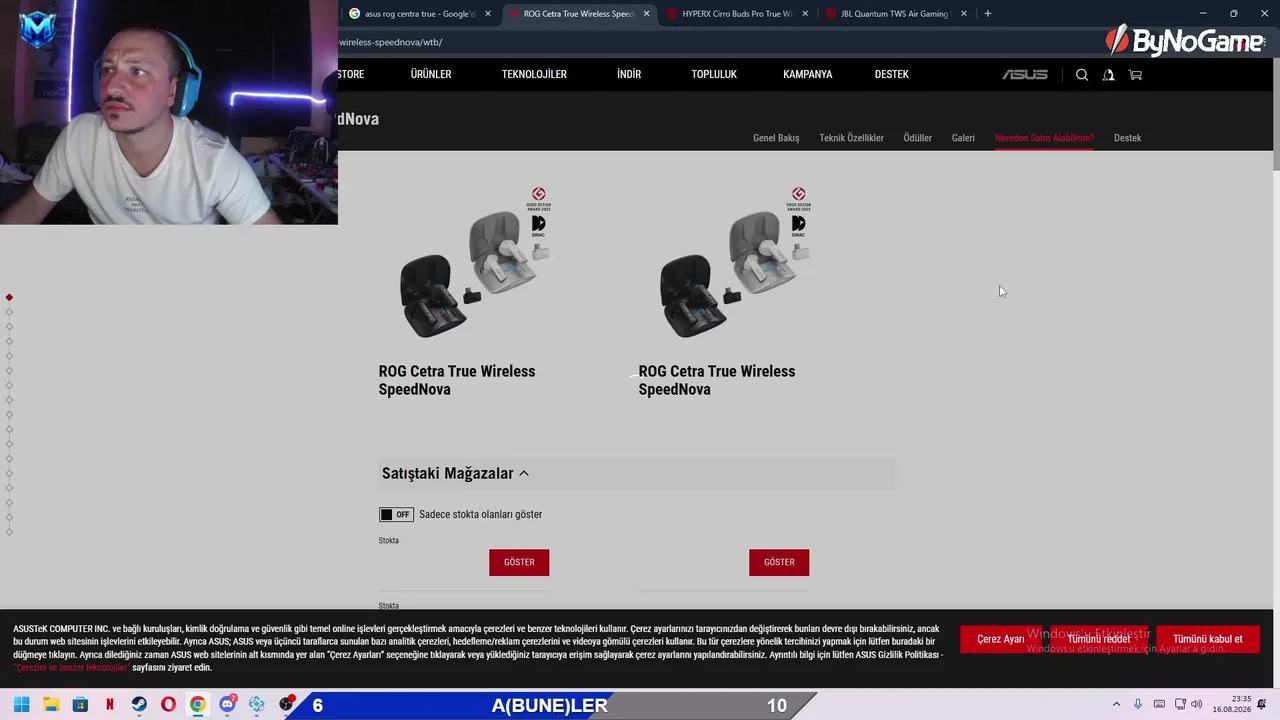The width and height of the screenshot is (1280, 720).
Task: Close the JBL Quantum TWS Air tab
Action: pyautogui.click(x=964, y=14)
